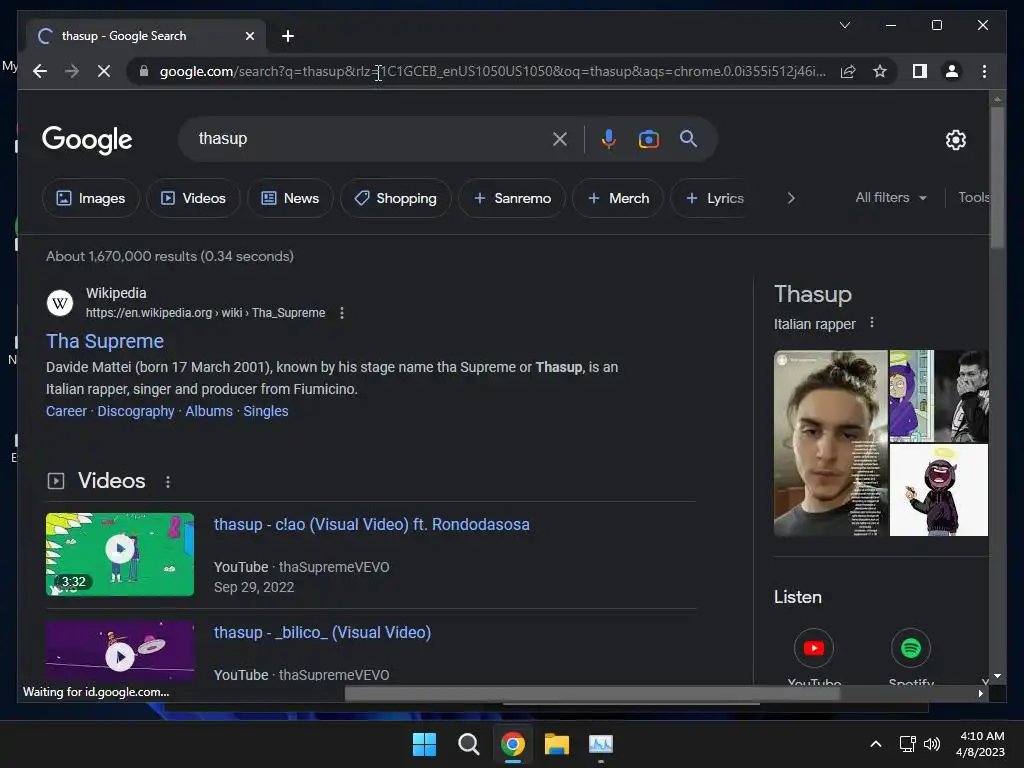
Task: Open large Thasup portrait photo
Action: tap(831, 443)
